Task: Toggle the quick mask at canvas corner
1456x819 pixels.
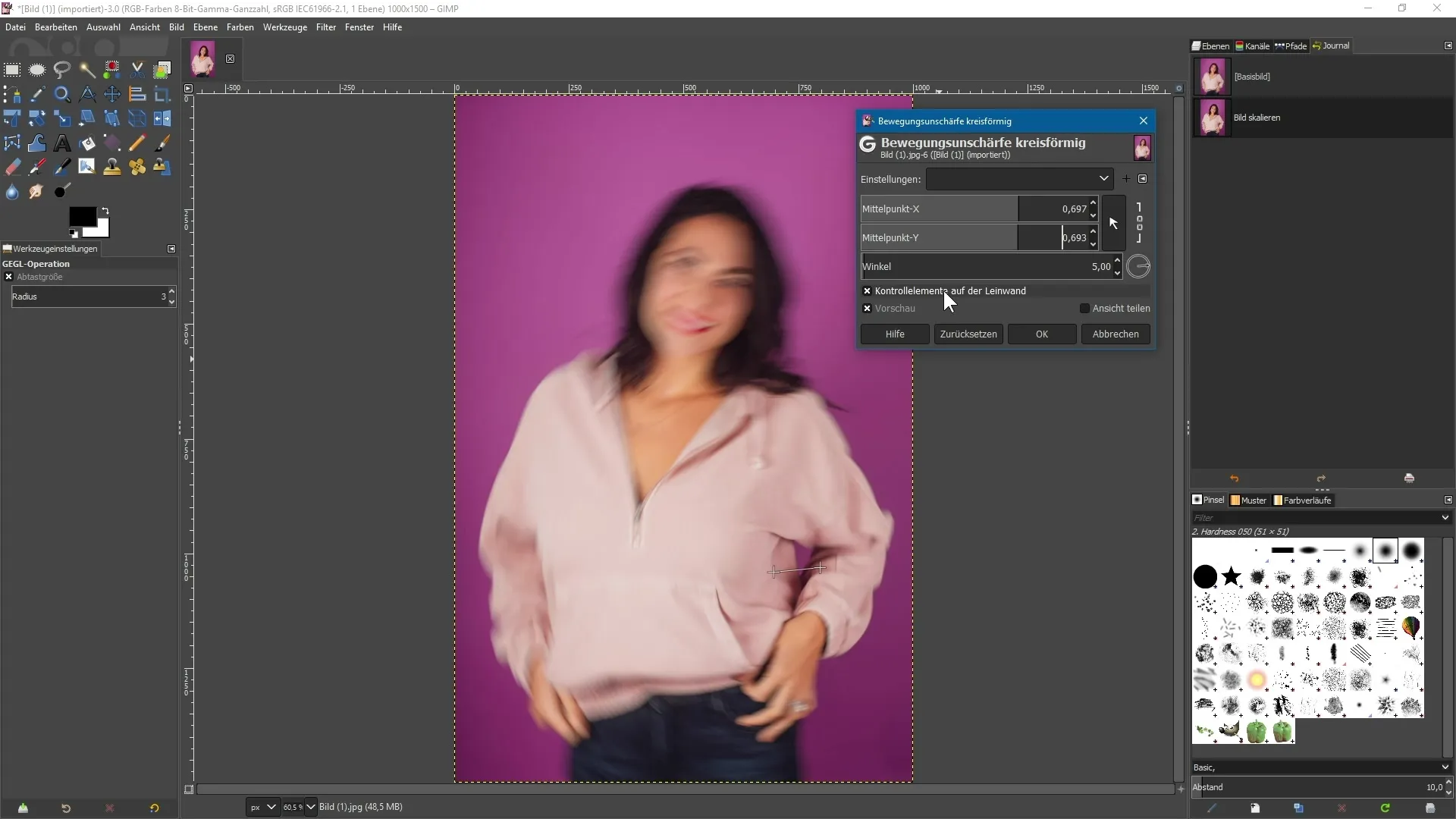Action: (189, 789)
